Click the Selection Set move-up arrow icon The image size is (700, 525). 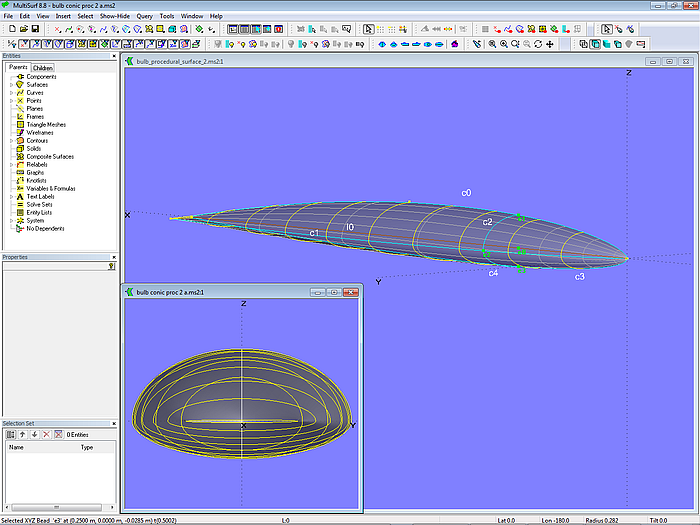pos(22,435)
